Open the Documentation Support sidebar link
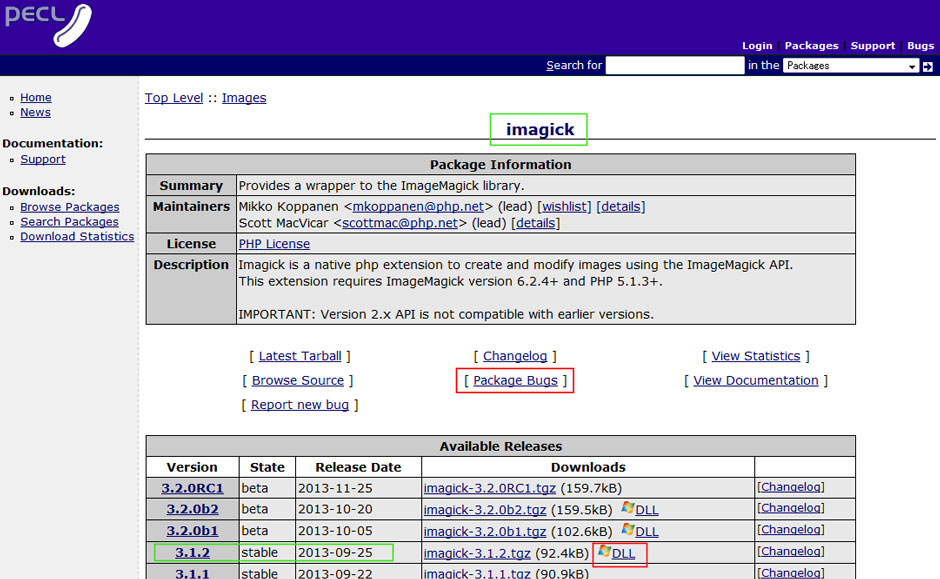The width and height of the screenshot is (940, 579). point(43,159)
